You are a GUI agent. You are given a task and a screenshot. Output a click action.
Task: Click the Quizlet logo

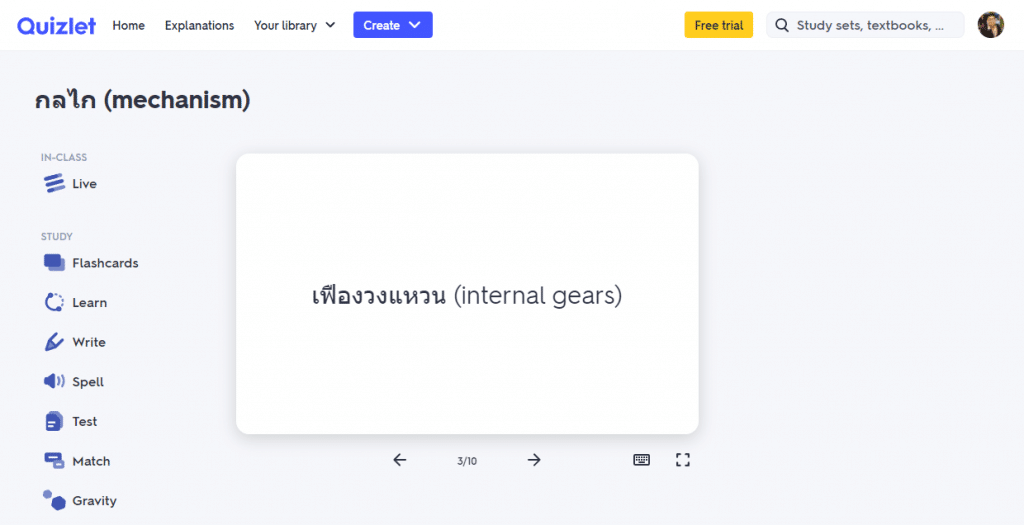56,25
